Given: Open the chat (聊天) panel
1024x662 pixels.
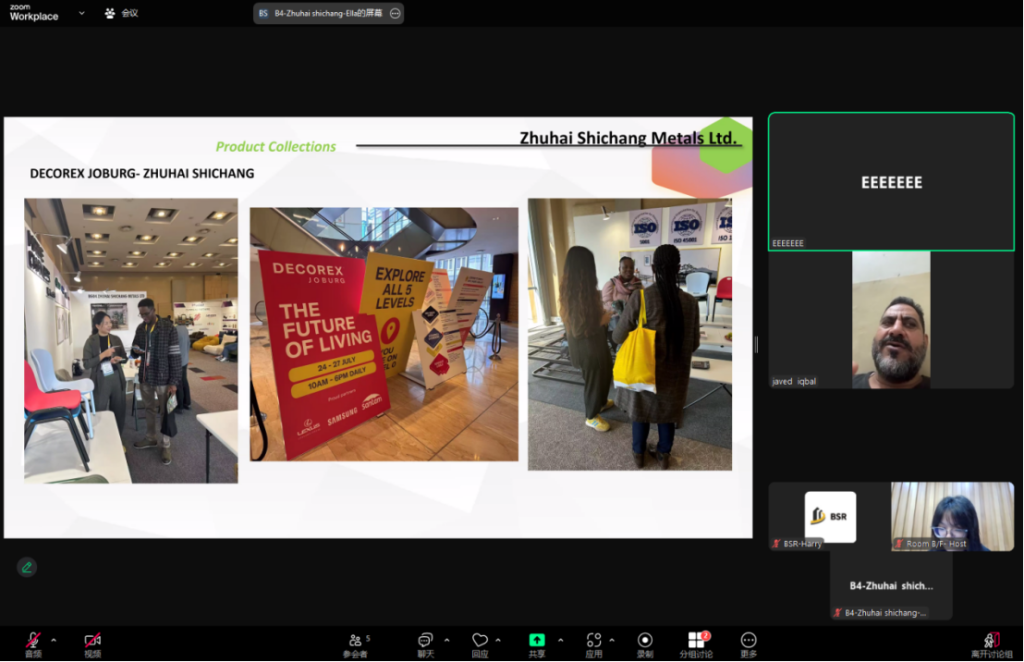Looking at the screenshot, I should coord(425,644).
